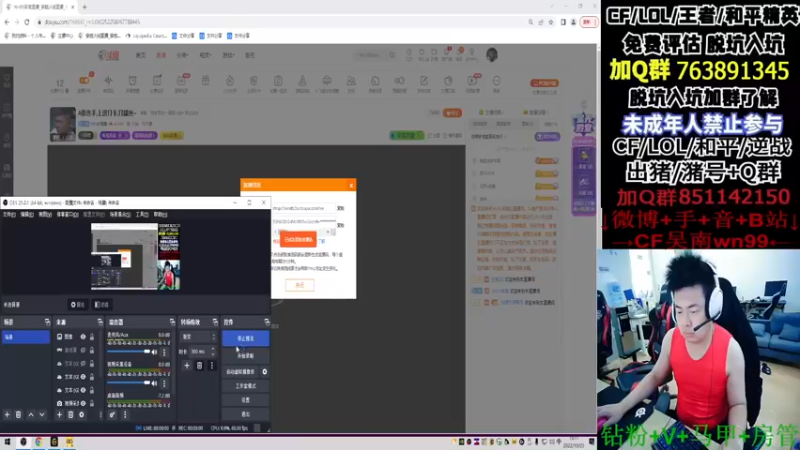Add a new scene in OBS Scenes dock
800x450 pixels.
click(7, 415)
